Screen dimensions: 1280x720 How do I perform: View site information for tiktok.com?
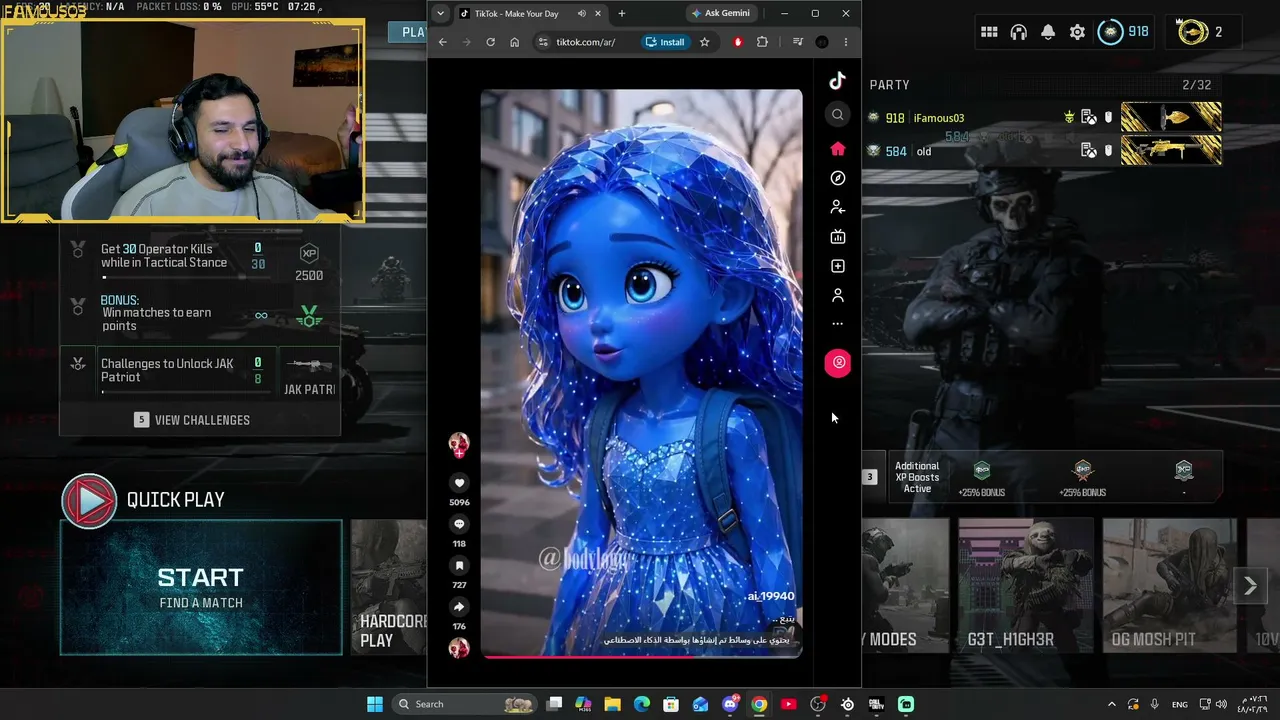click(543, 42)
